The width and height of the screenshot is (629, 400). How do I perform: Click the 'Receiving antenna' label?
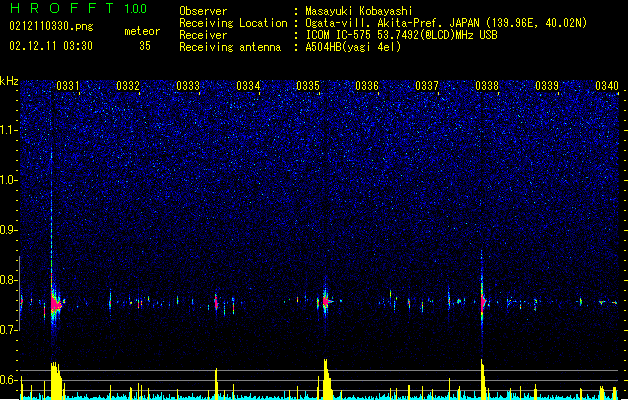point(230,47)
